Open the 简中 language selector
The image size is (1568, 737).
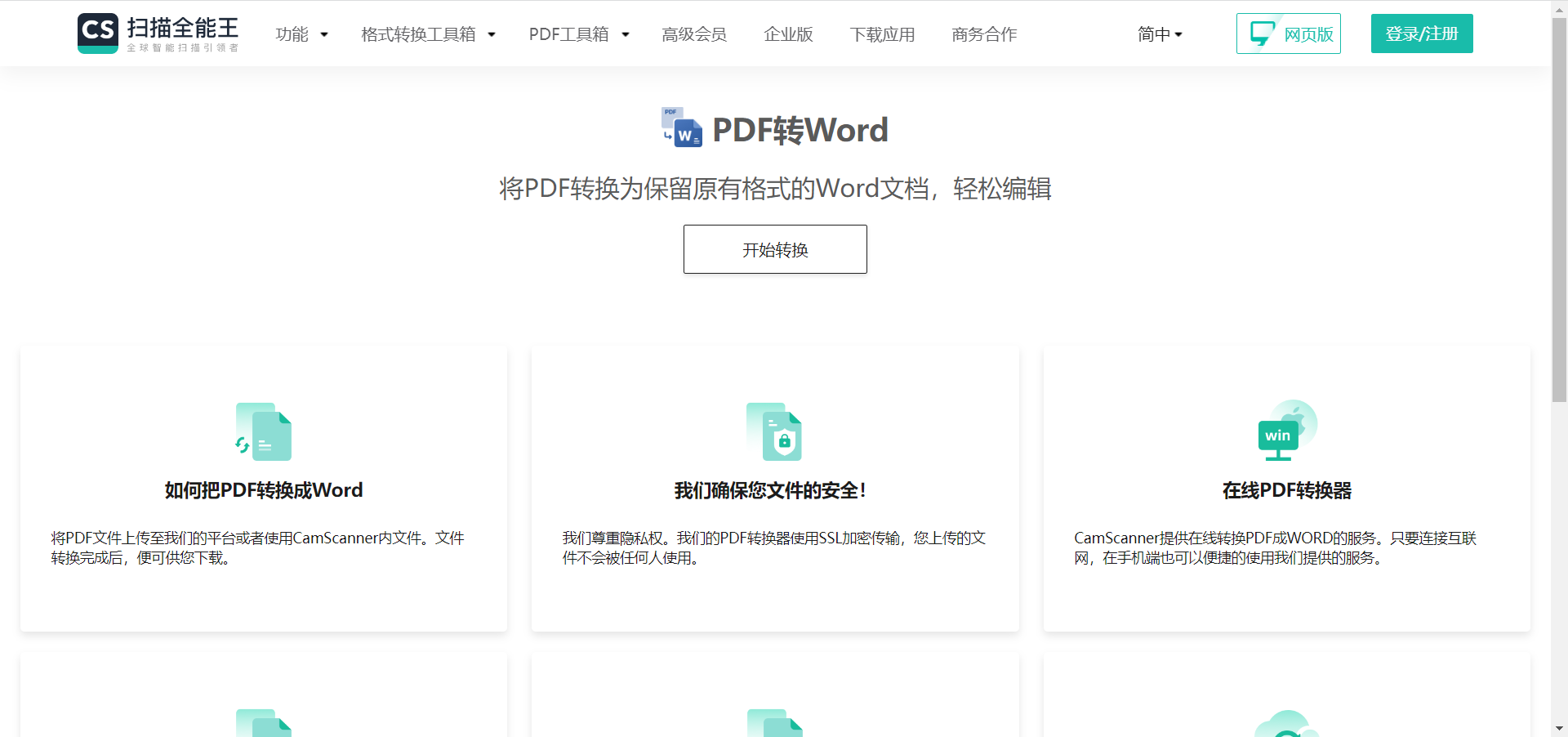tap(1160, 34)
